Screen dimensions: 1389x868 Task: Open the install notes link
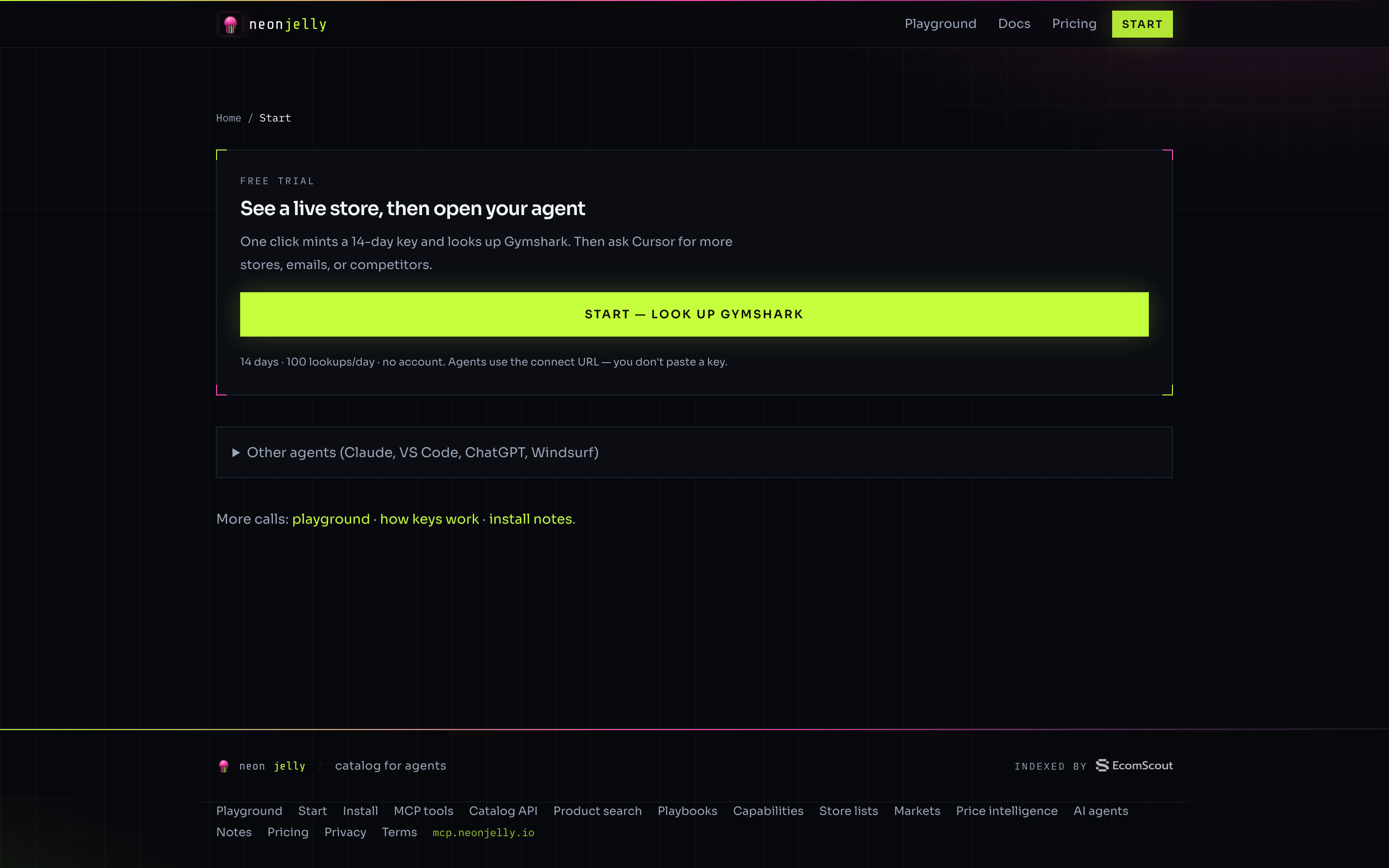[531, 519]
